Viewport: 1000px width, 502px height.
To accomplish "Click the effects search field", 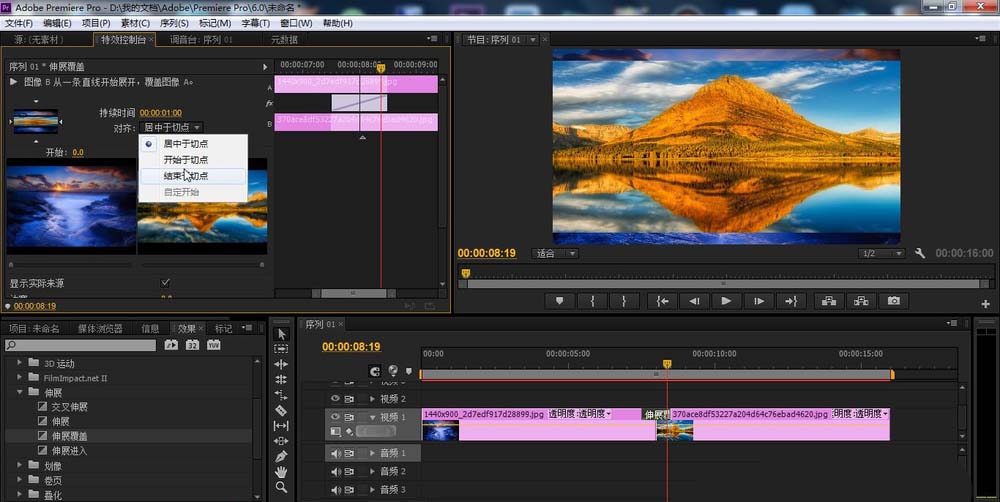I will (80, 345).
